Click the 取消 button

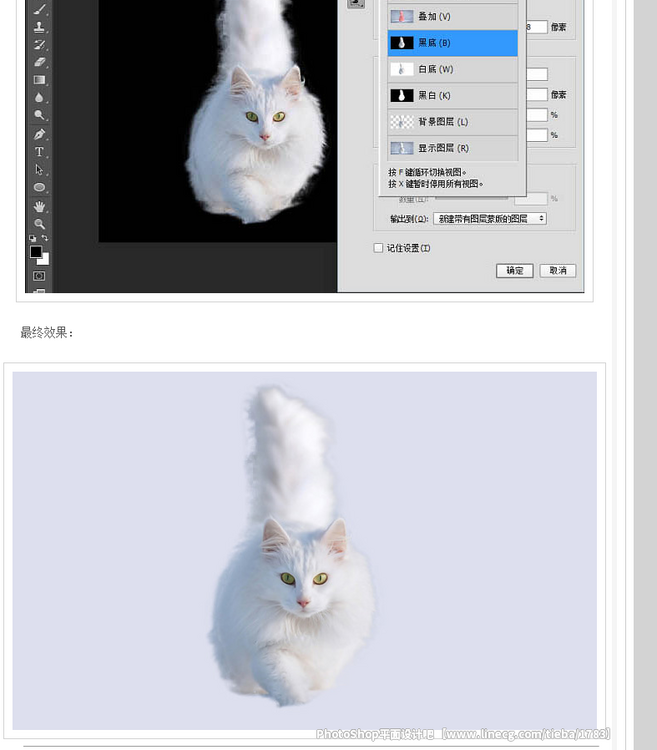pos(558,271)
